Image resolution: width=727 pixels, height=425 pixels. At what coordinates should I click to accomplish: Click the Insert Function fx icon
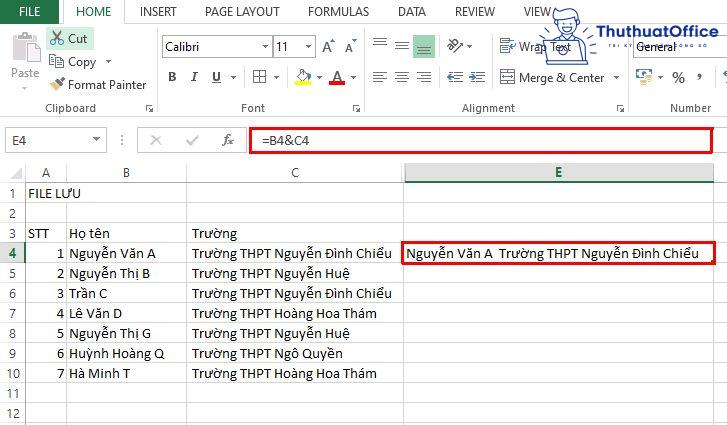(x=228, y=140)
